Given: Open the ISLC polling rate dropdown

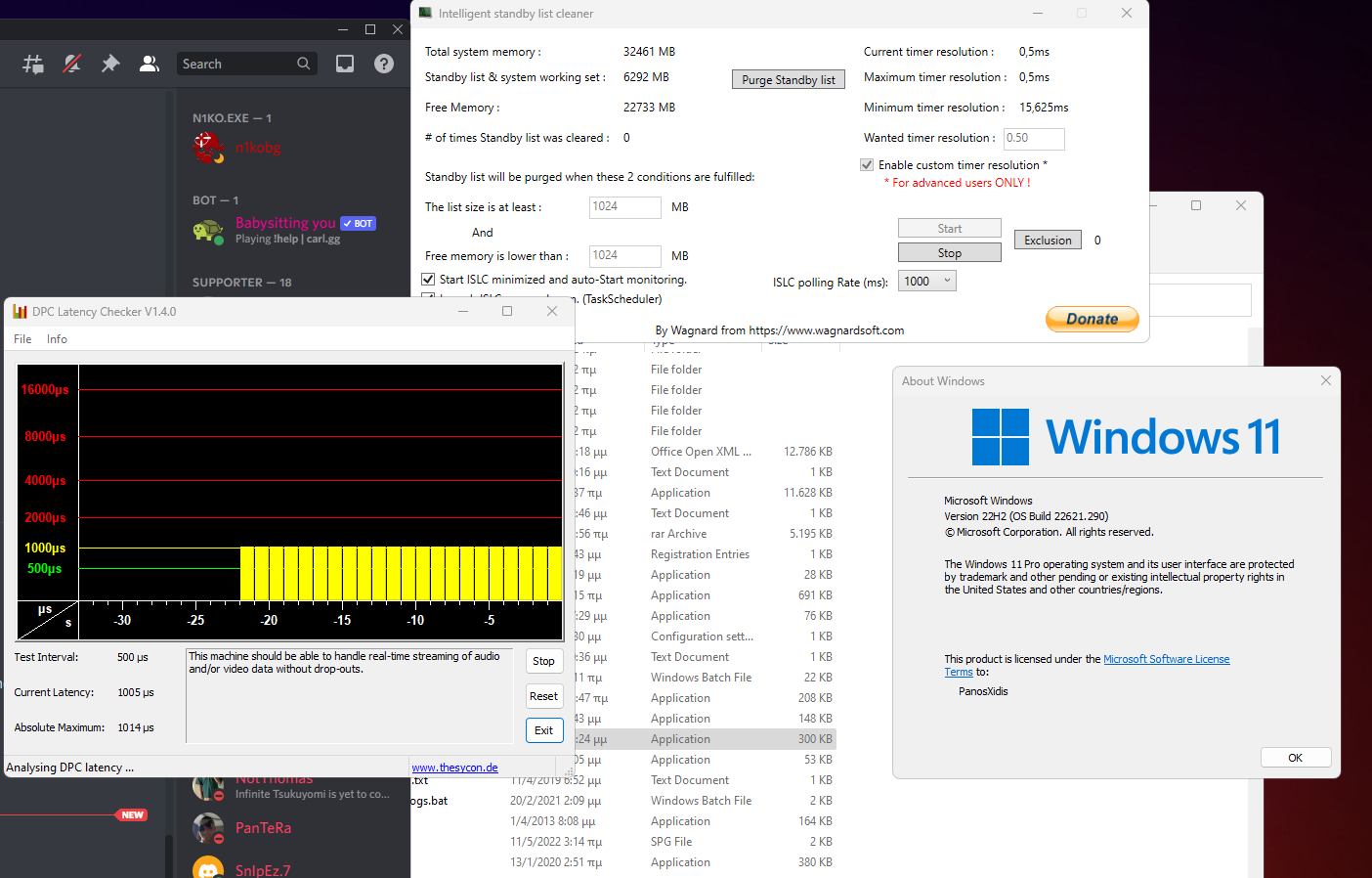Looking at the screenshot, I should tap(927, 282).
